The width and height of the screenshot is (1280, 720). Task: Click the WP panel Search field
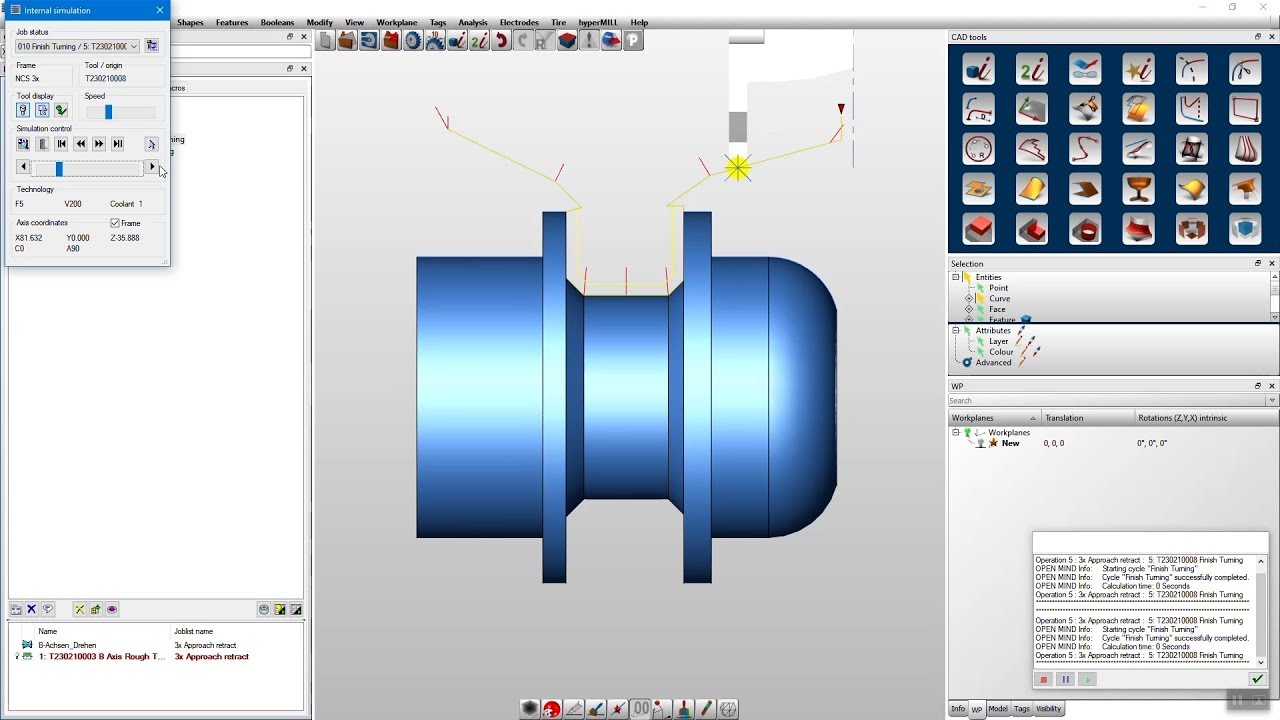click(1107, 401)
